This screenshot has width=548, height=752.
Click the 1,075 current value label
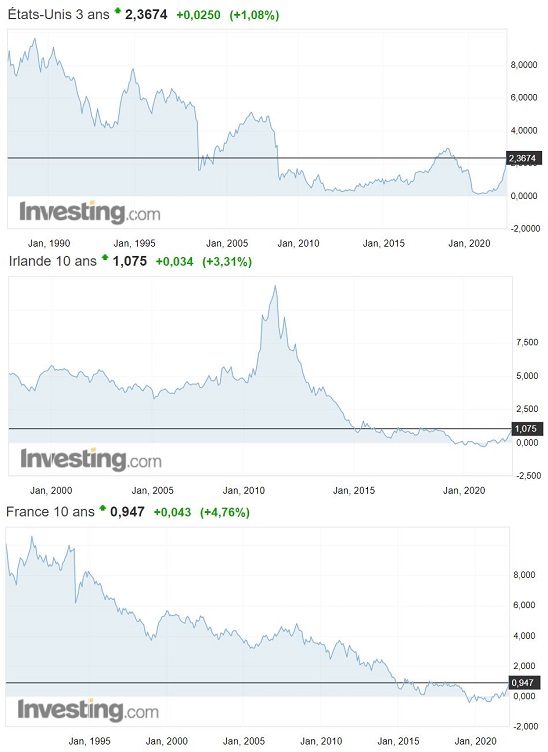point(526,429)
